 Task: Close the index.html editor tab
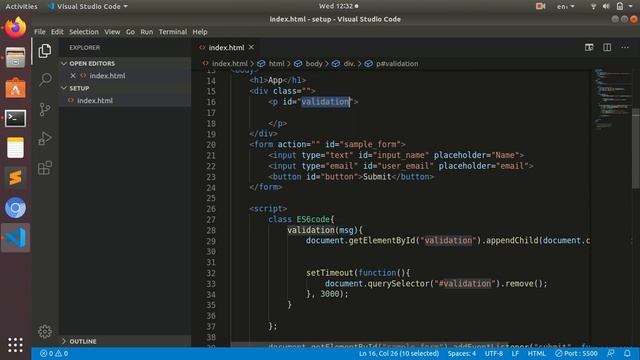pos(251,47)
